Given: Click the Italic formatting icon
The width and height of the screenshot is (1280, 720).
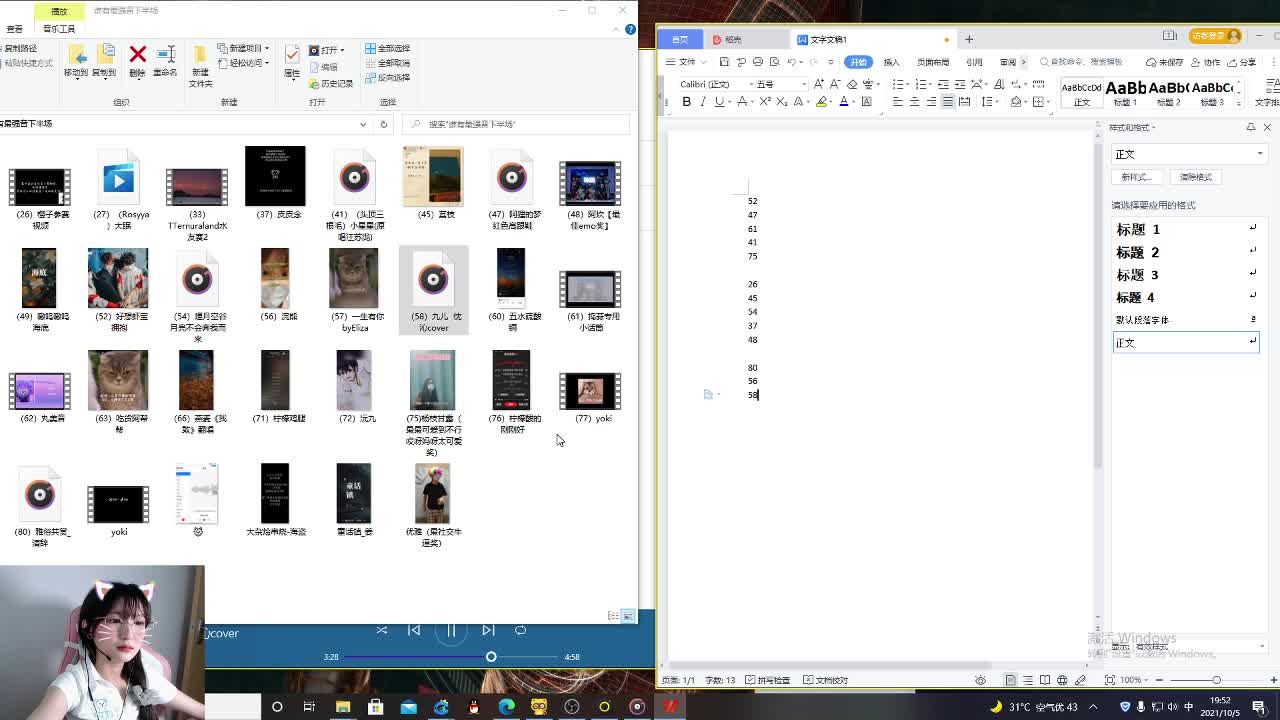Looking at the screenshot, I should [x=702, y=102].
